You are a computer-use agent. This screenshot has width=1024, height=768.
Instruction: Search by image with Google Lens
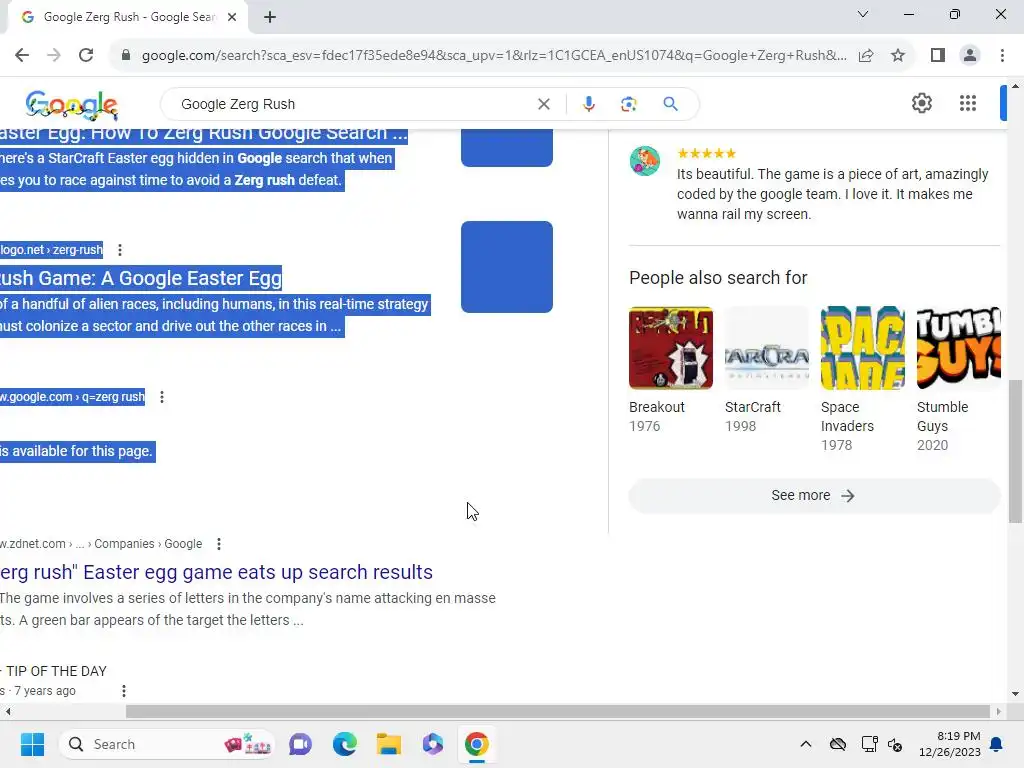tap(628, 104)
